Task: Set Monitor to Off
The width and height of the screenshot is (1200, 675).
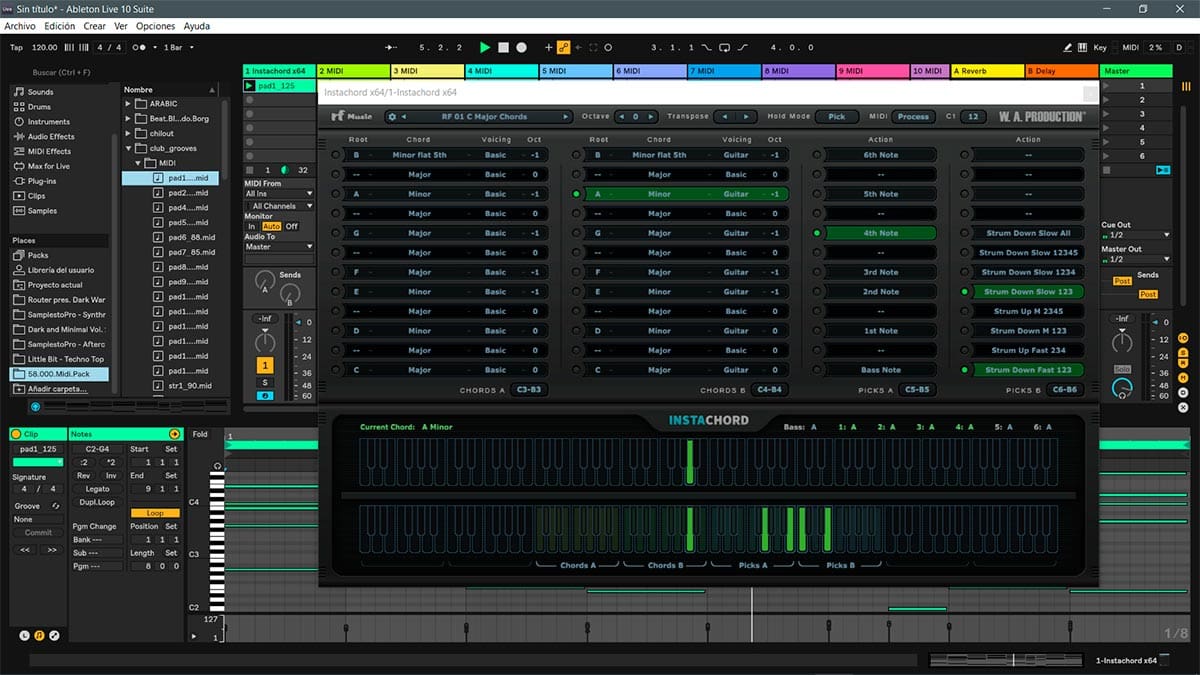Action: pos(291,227)
